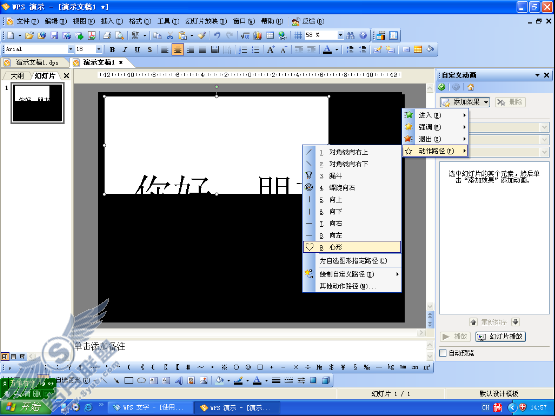Click the slide show play button in animation pane

(x=500, y=336)
